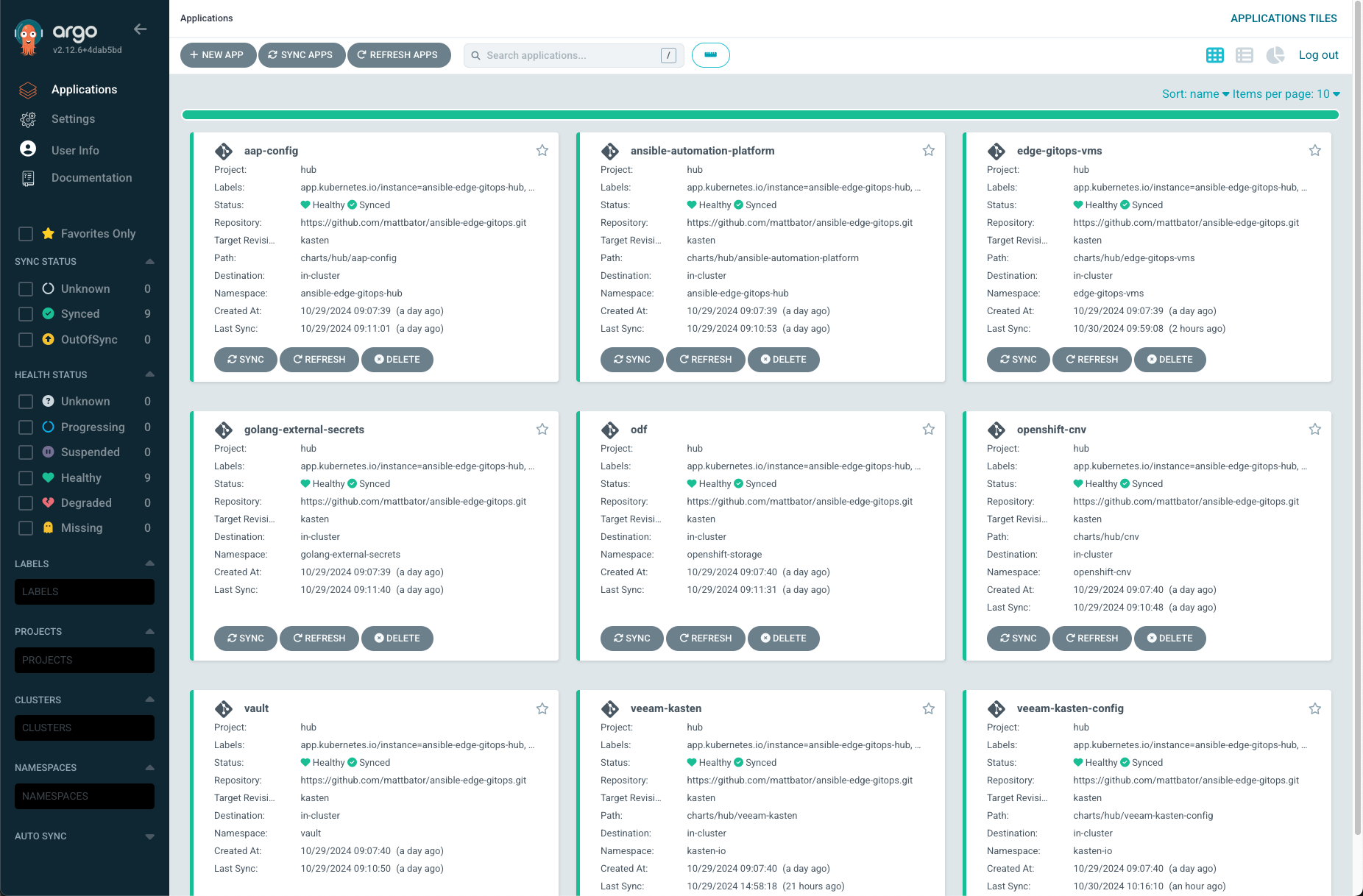Favorite the veeam-kasten-config star
The image size is (1363, 896).
pos(1315,708)
